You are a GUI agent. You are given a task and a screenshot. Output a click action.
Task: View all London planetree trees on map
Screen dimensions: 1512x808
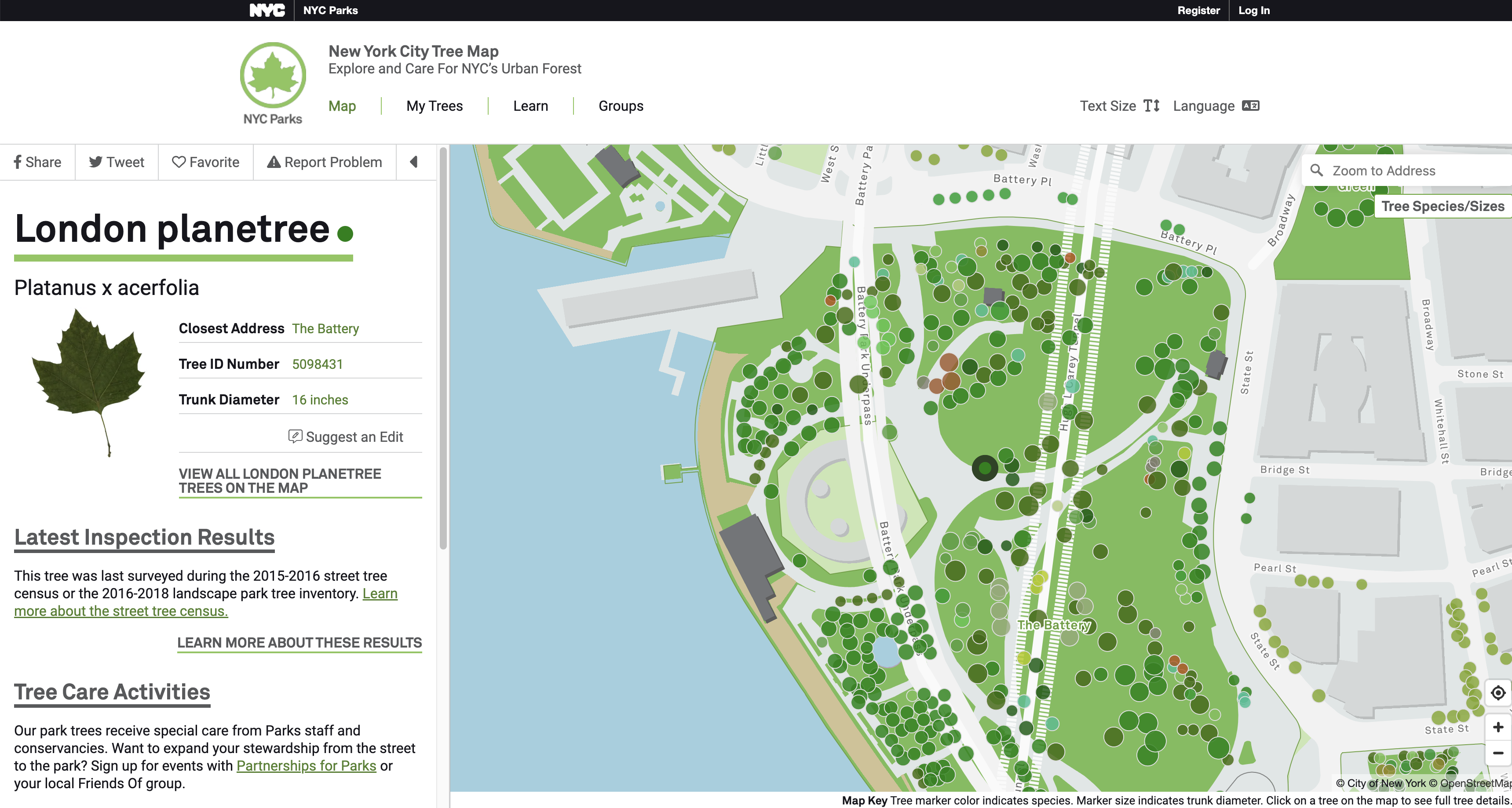point(280,480)
